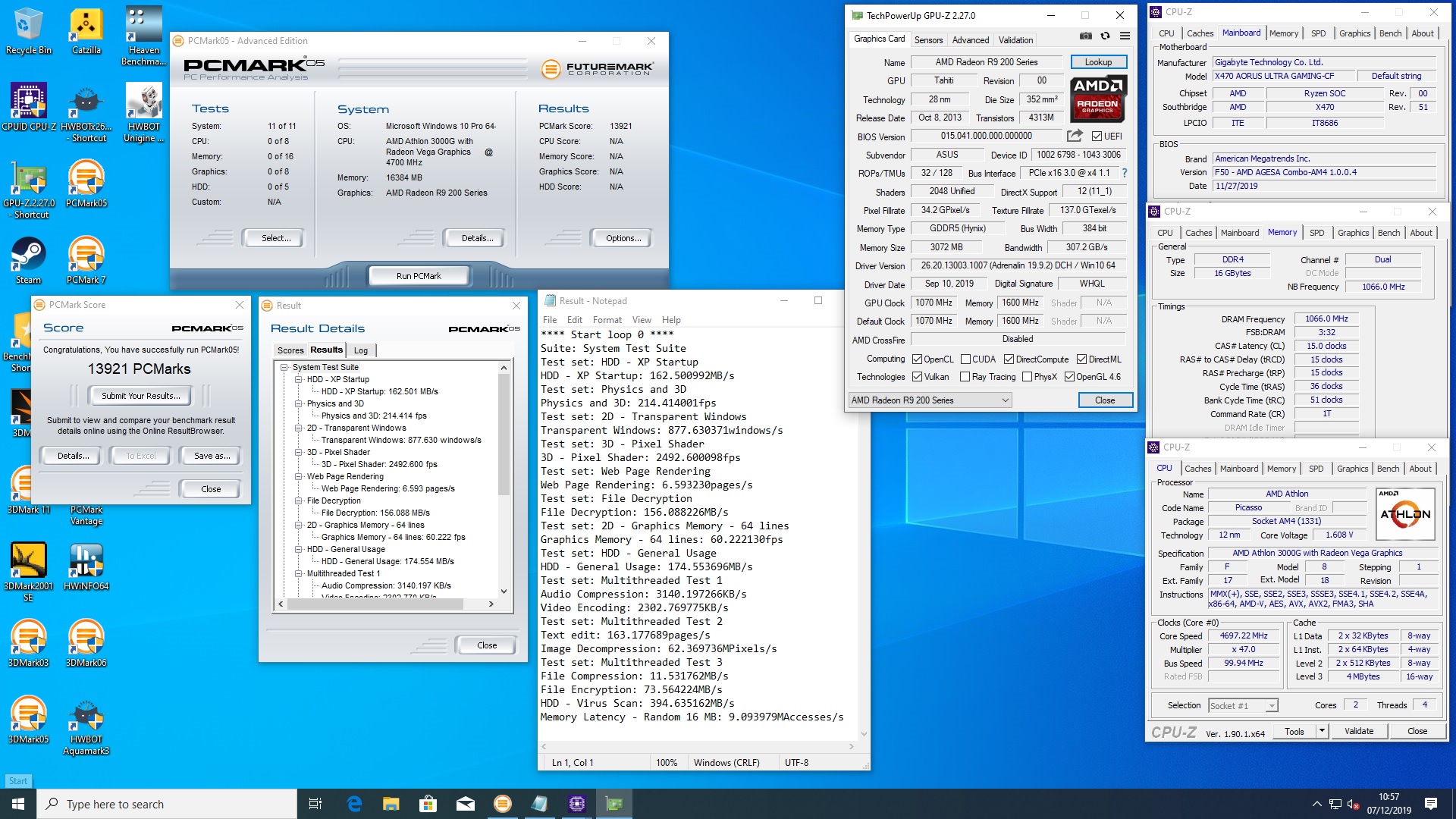Open SPD tab in Mainboard CPU-Z window
The image size is (1456, 819).
click(1318, 33)
